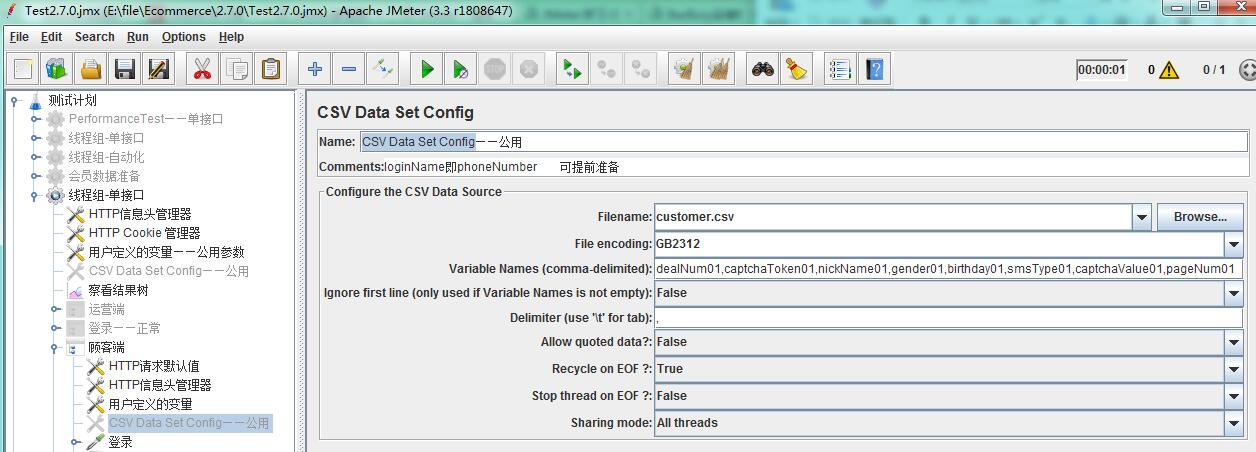Click the Remote start all icon
The image size is (1256, 452).
(x=572, y=70)
